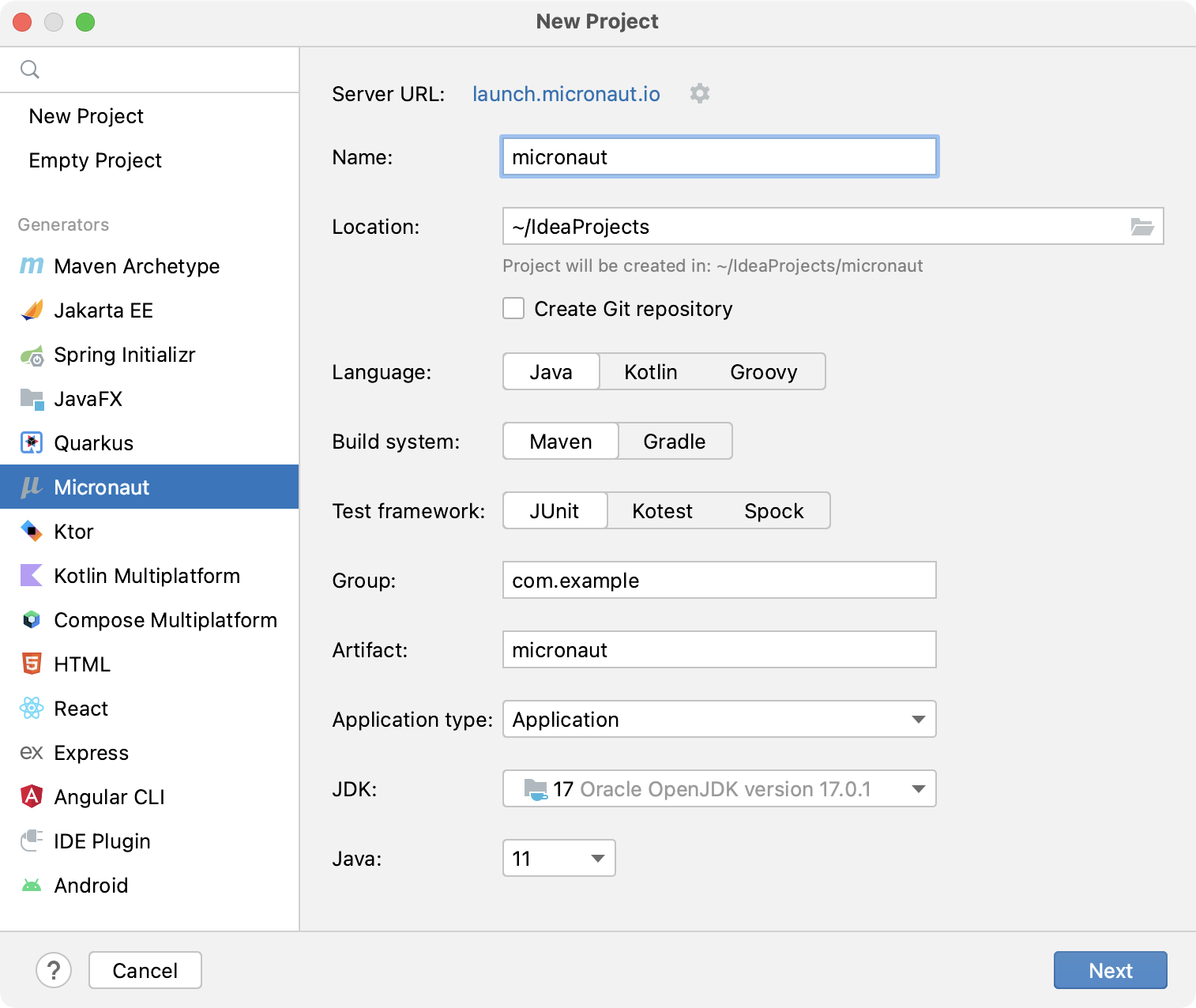
Task: Pick Spock test framework
Action: coord(774,510)
